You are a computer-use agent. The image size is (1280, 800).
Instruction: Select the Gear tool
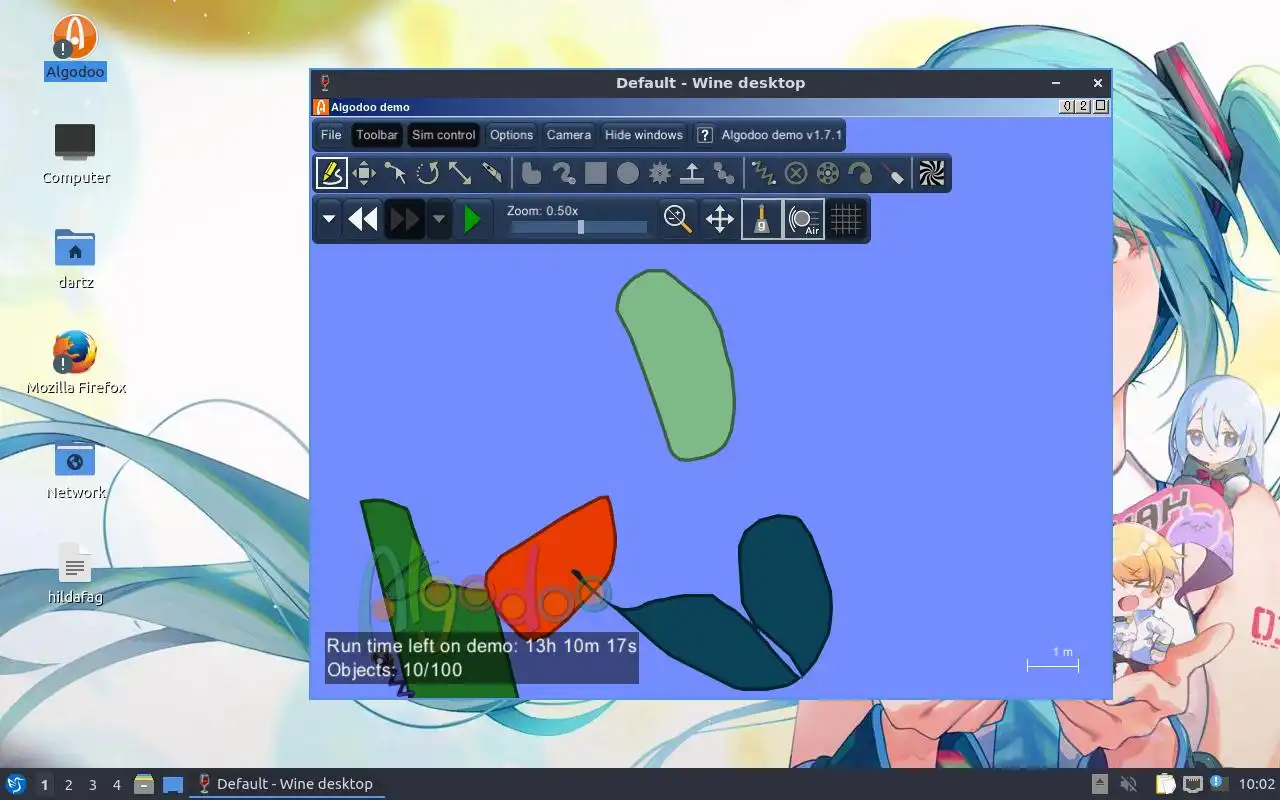(660, 174)
